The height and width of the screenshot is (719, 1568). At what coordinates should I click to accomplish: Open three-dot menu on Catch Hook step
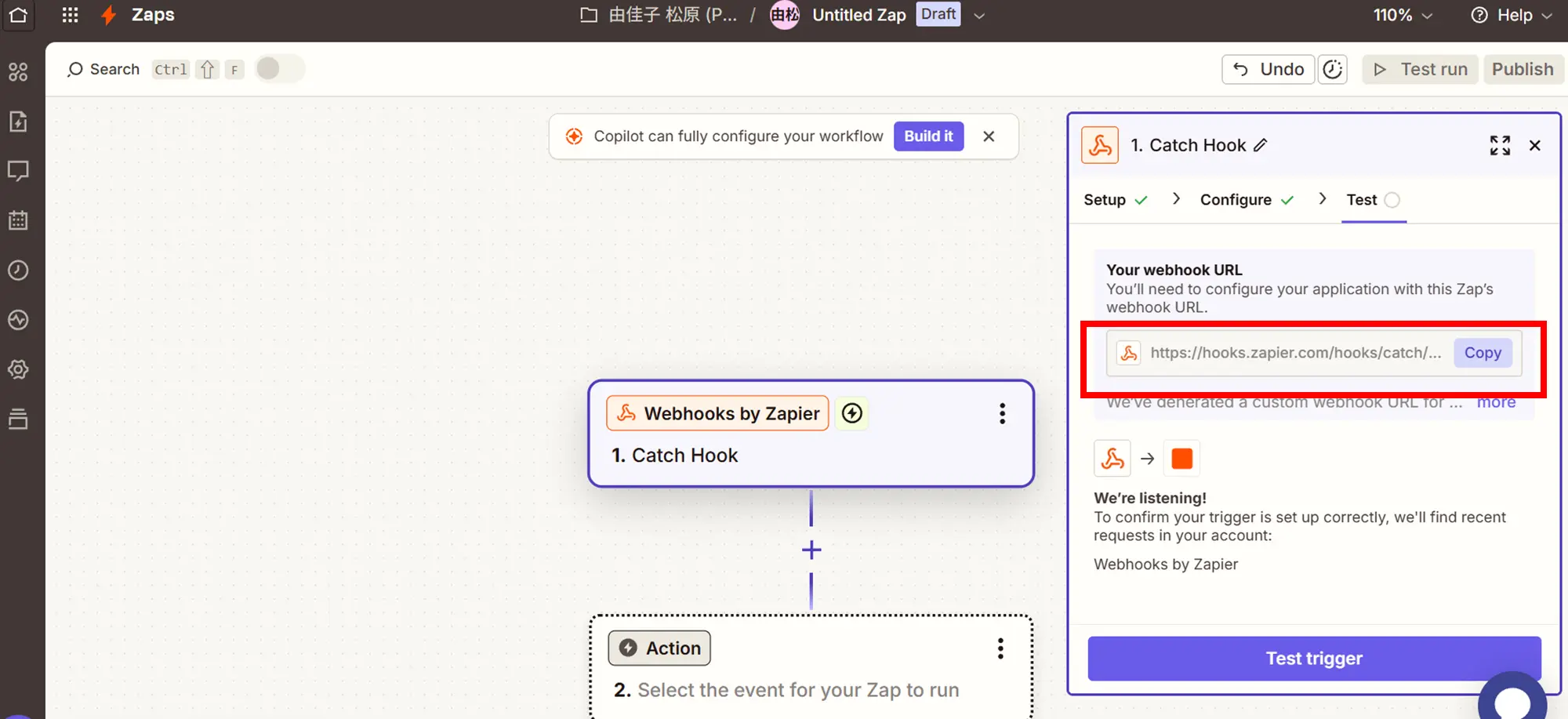click(1001, 413)
